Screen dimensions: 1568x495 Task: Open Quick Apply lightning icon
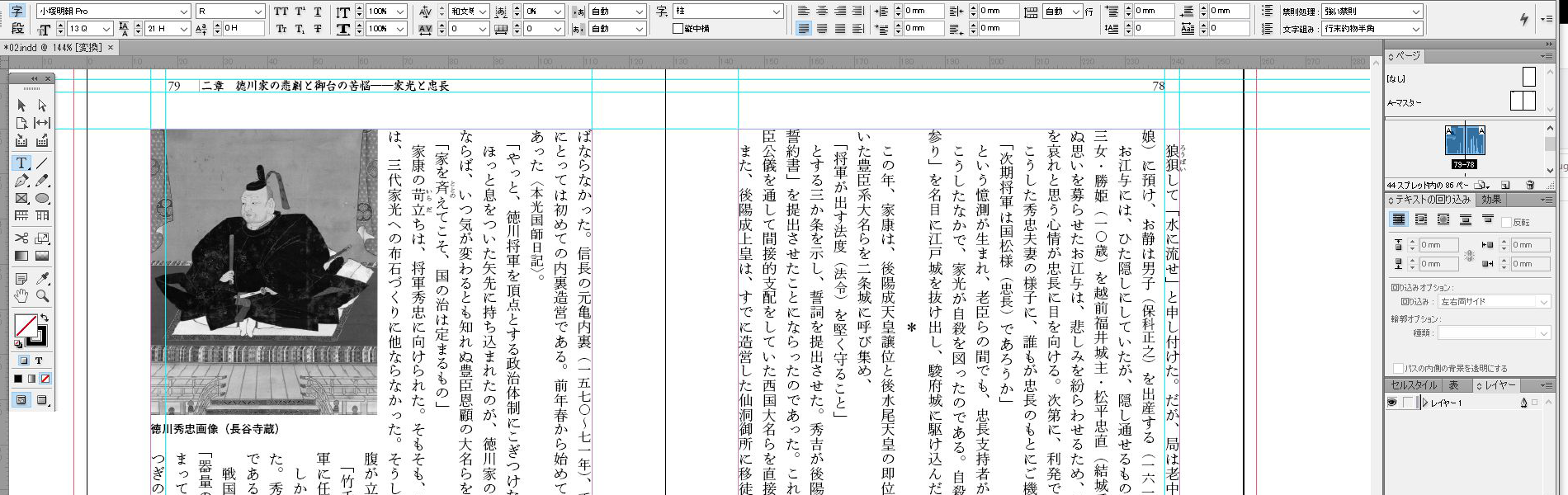click(1524, 19)
